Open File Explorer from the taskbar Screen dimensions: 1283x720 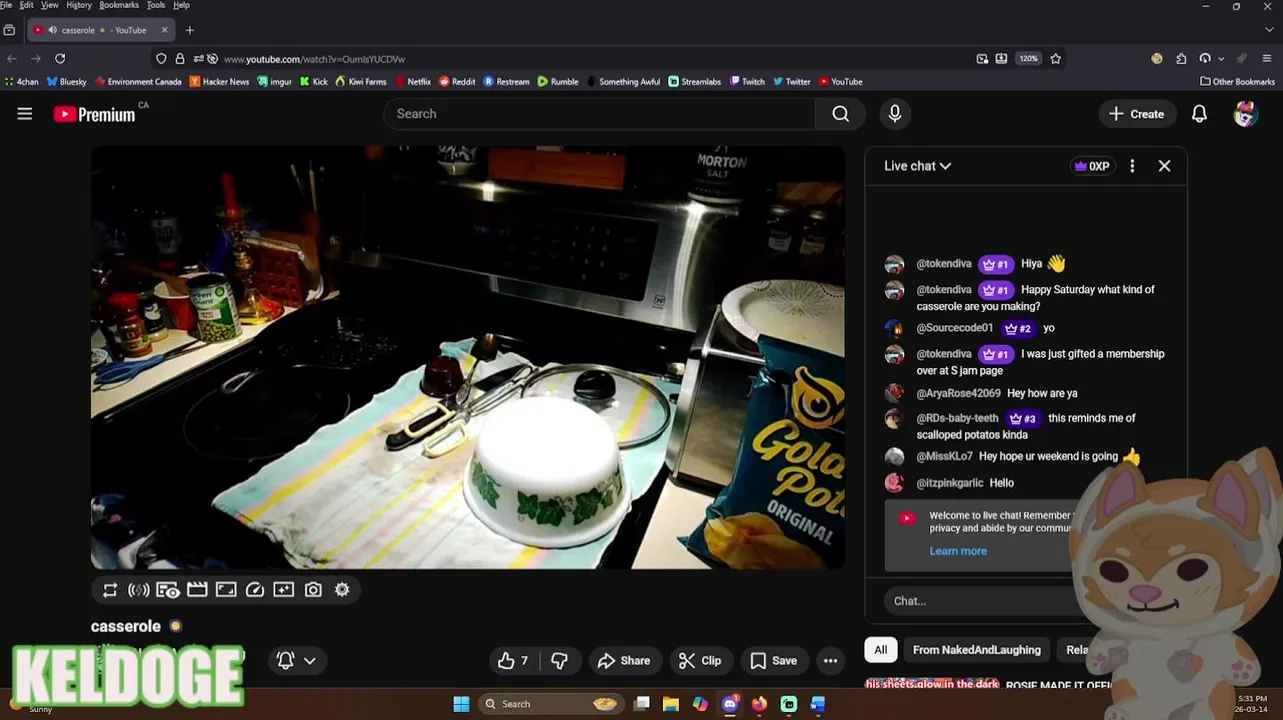(671, 704)
